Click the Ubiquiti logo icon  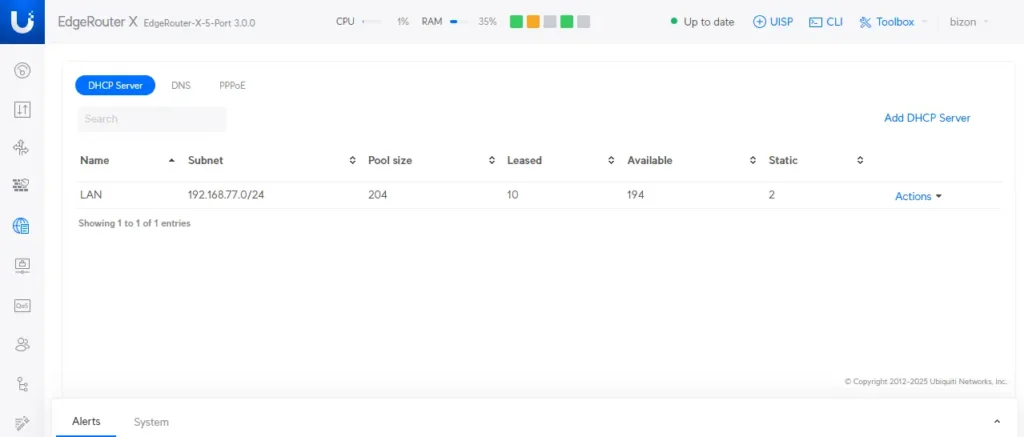pos(22,22)
